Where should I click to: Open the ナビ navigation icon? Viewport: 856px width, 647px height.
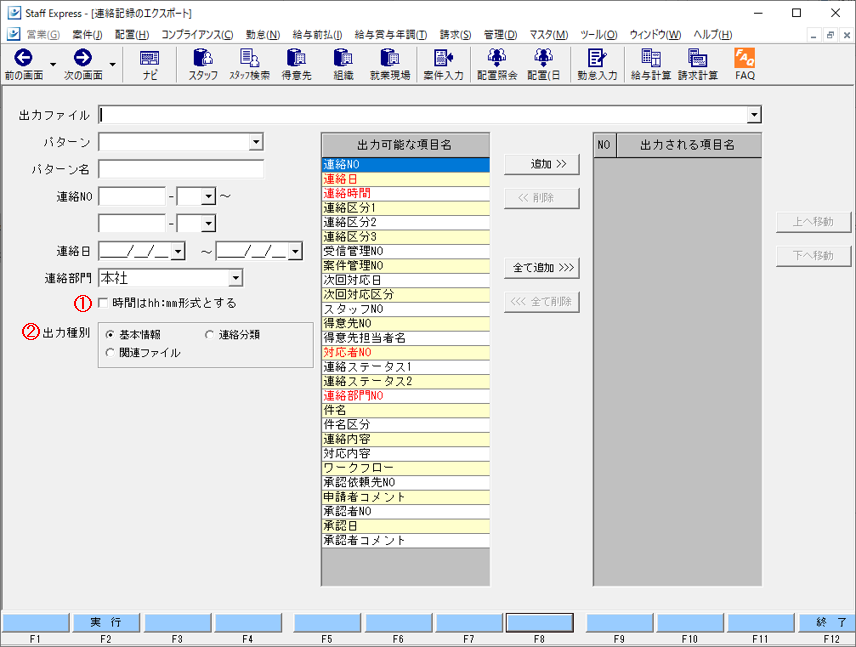coord(150,64)
